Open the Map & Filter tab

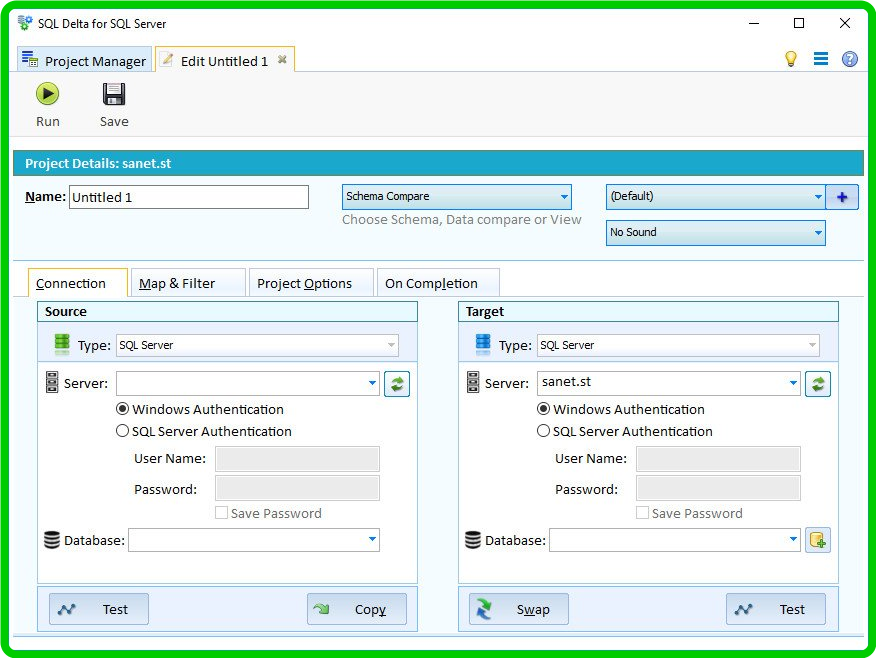(188, 283)
